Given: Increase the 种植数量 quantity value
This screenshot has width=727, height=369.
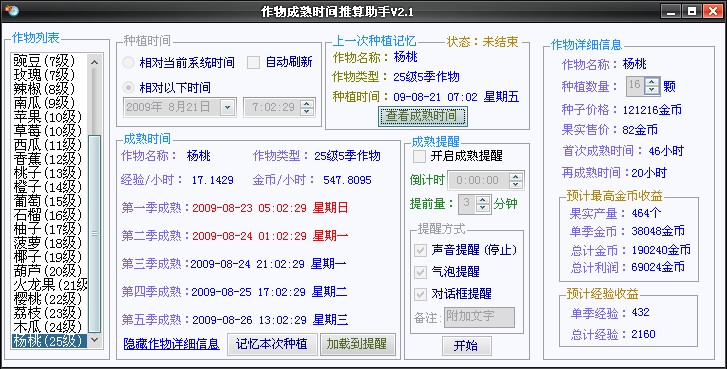Looking at the screenshot, I should (652, 83).
